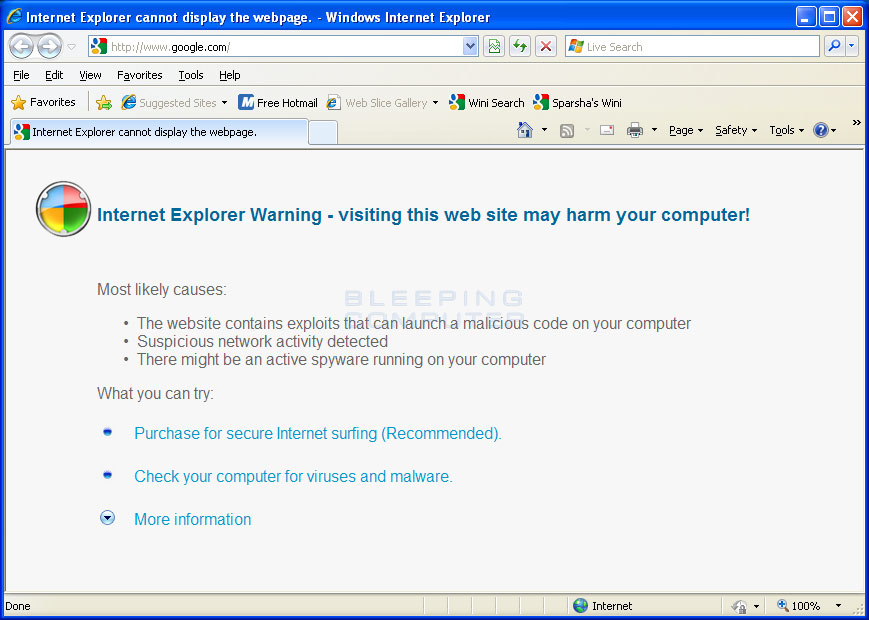The height and width of the screenshot is (620, 869).
Task: Open the recent pages dropdown arrow
Action: point(71,47)
